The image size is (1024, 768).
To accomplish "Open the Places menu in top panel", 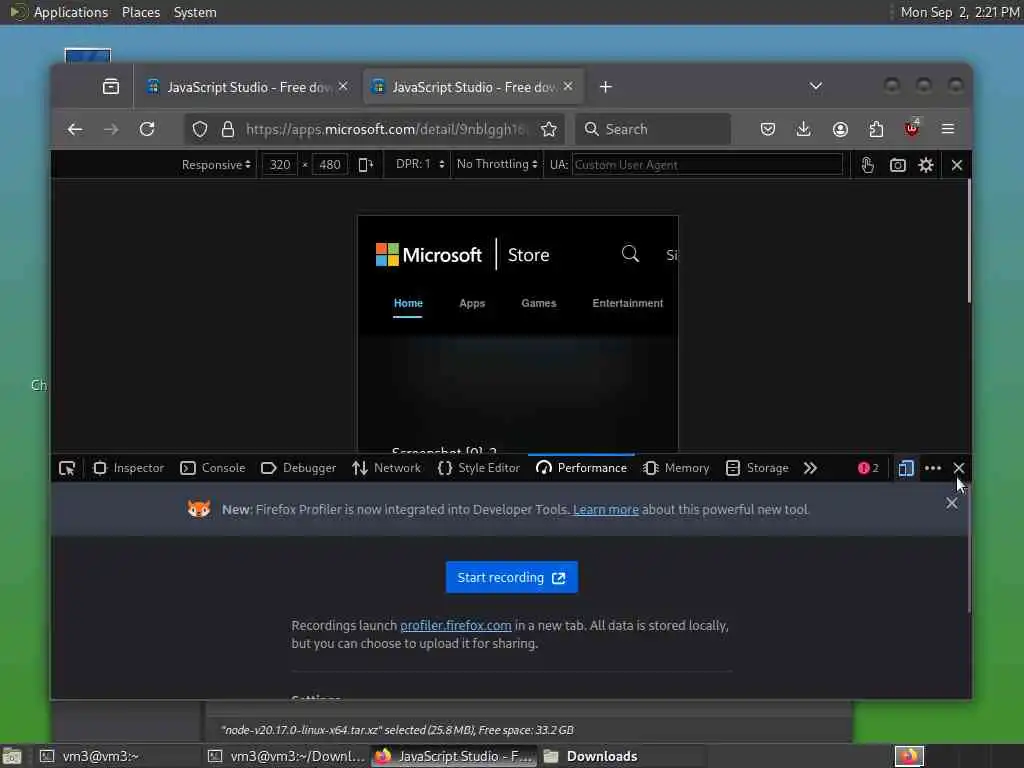I will click(140, 12).
